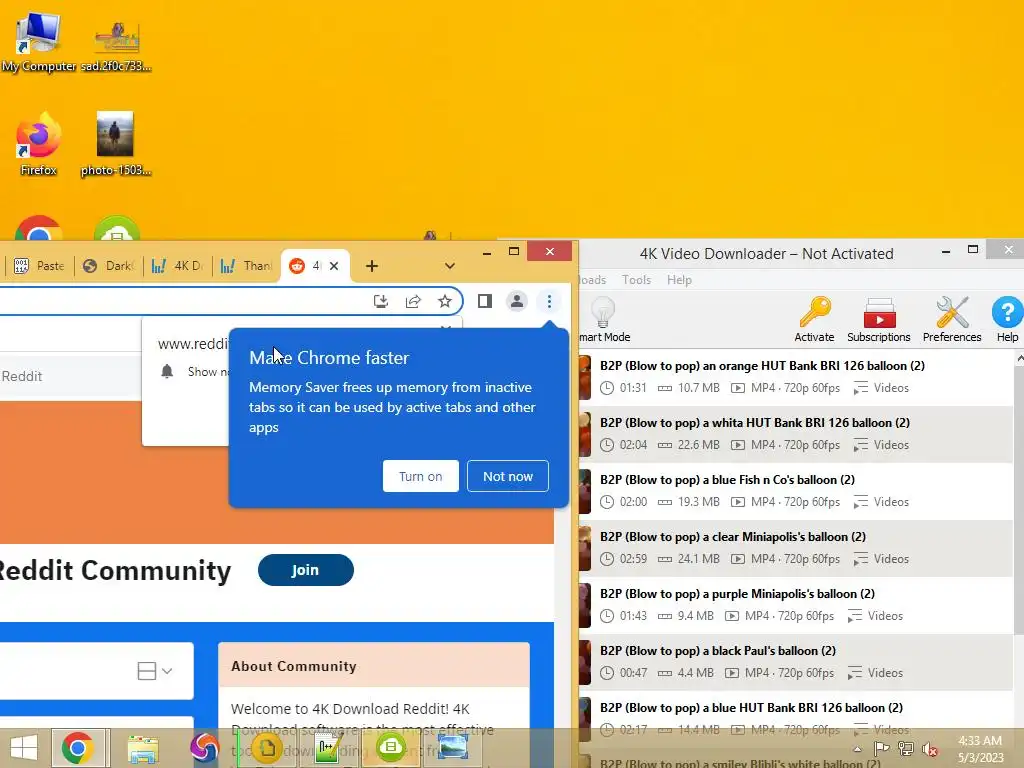Open the Windows Start button
Screen dimensions: 1024x768
tap(24, 748)
